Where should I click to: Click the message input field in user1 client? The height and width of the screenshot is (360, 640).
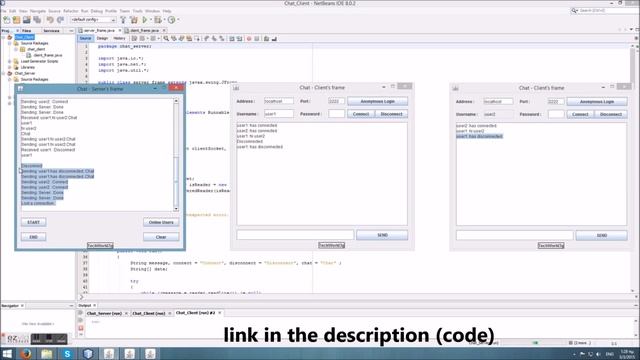pyautogui.click(x=295, y=235)
